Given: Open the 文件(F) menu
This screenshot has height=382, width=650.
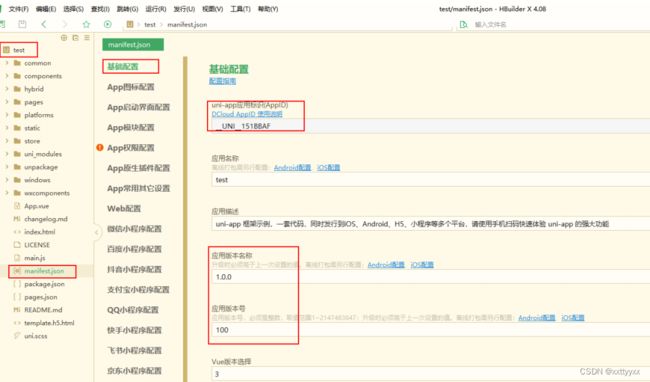Looking at the screenshot, I should coord(19,9).
